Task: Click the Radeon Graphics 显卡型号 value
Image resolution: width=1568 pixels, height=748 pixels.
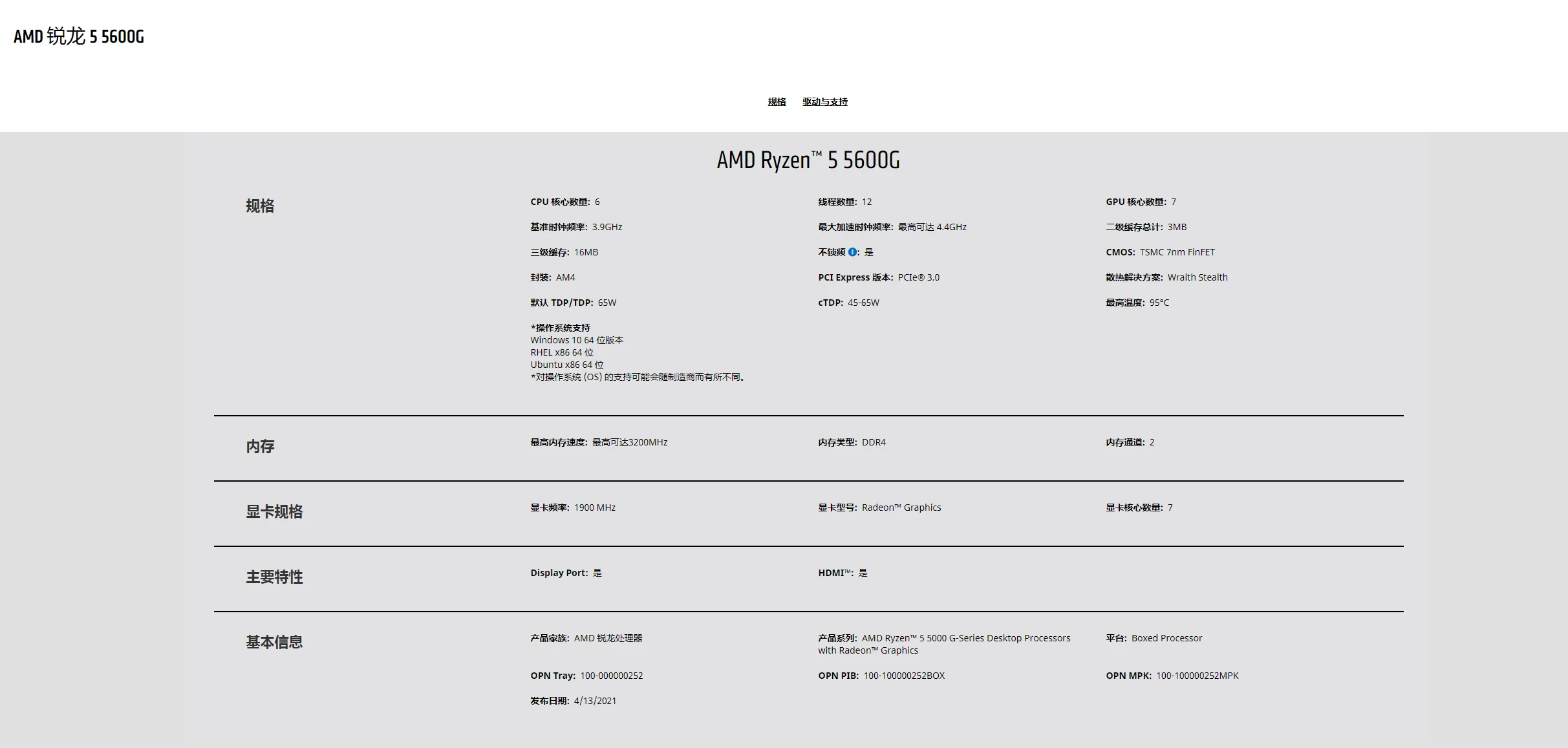Action: coord(901,508)
